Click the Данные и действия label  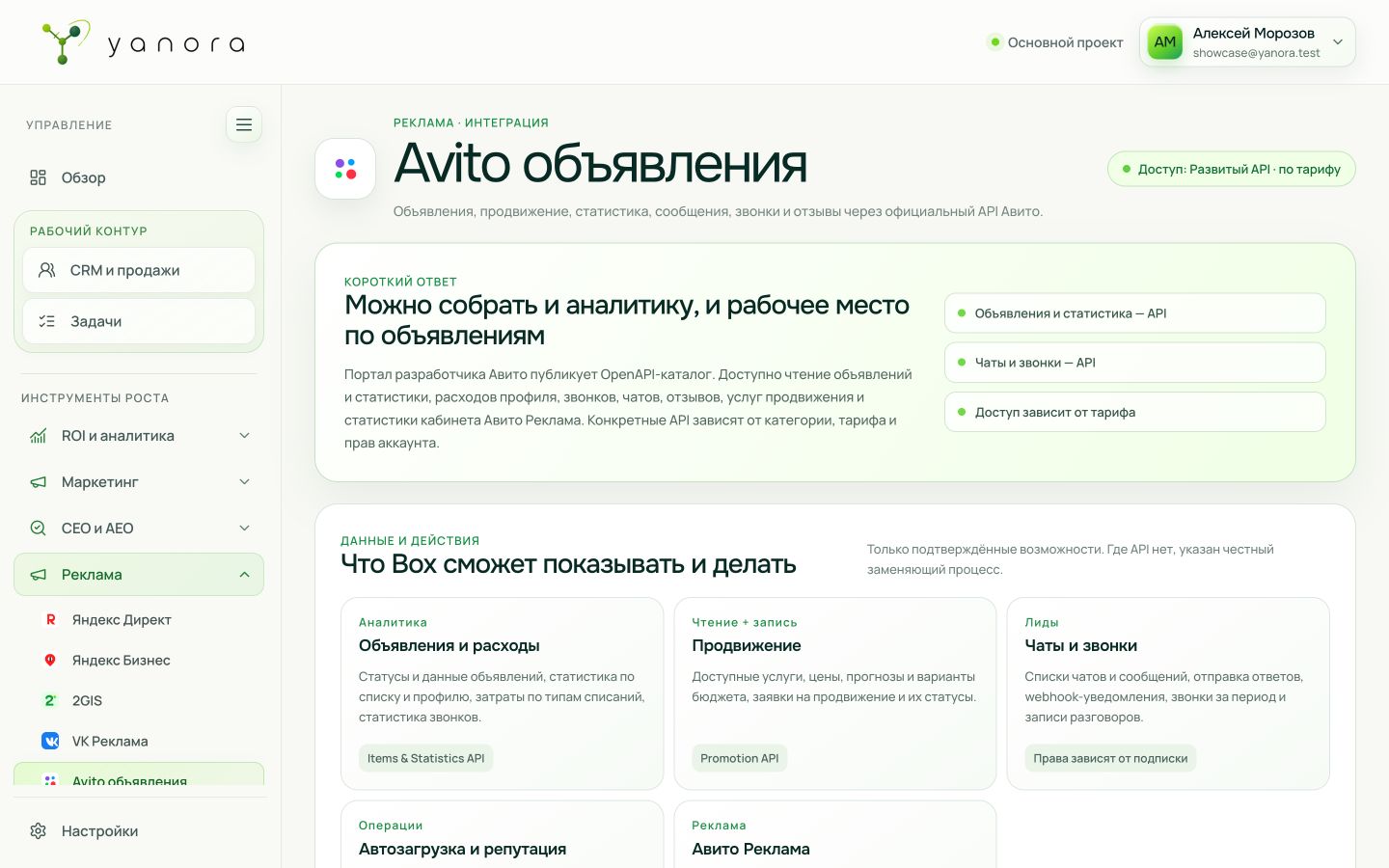410,541
